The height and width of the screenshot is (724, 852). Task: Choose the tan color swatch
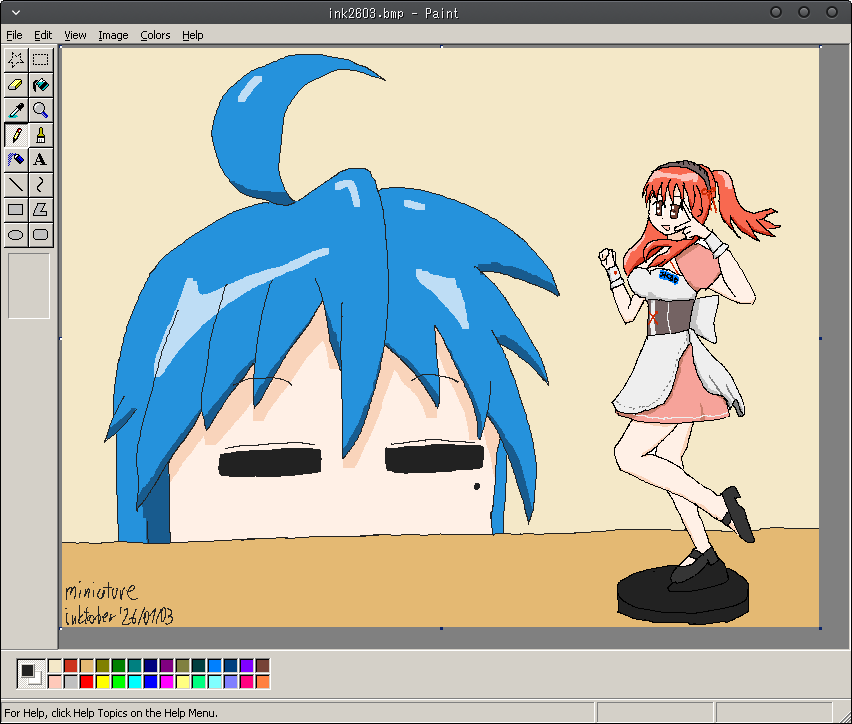pyautogui.click(x=87, y=666)
